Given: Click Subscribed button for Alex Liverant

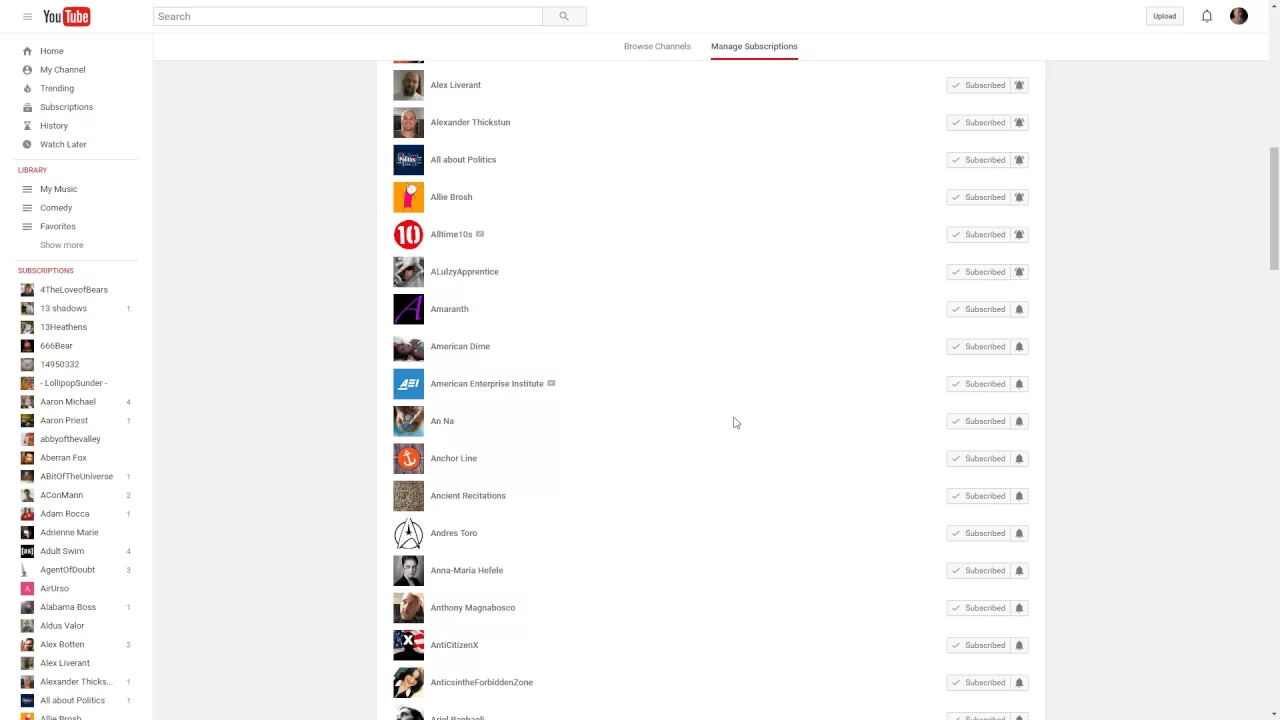Looking at the screenshot, I should (x=978, y=85).
